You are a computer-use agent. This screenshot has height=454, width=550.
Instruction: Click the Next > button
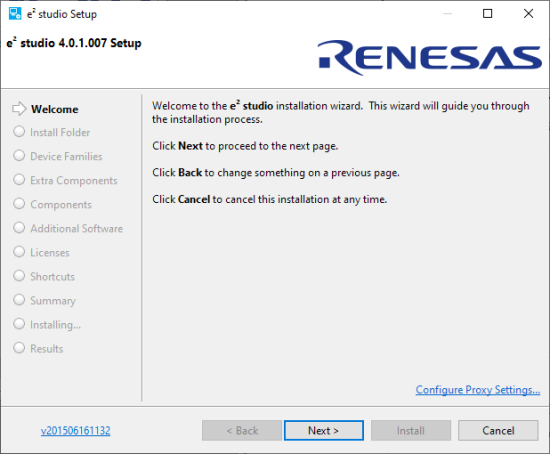[324, 430]
